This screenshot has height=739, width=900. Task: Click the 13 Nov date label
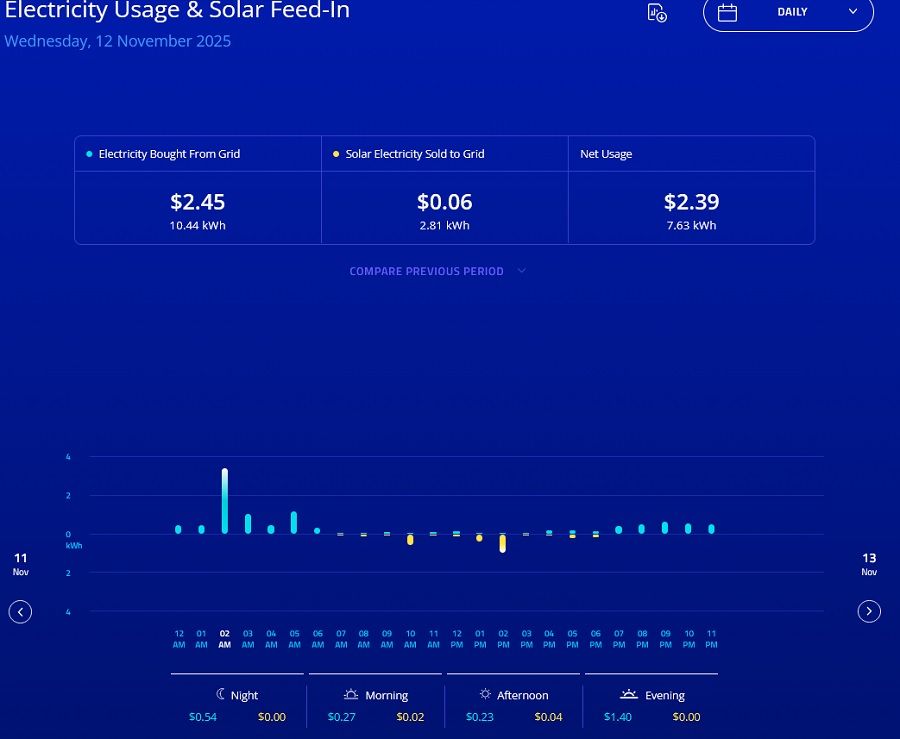coord(869,564)
